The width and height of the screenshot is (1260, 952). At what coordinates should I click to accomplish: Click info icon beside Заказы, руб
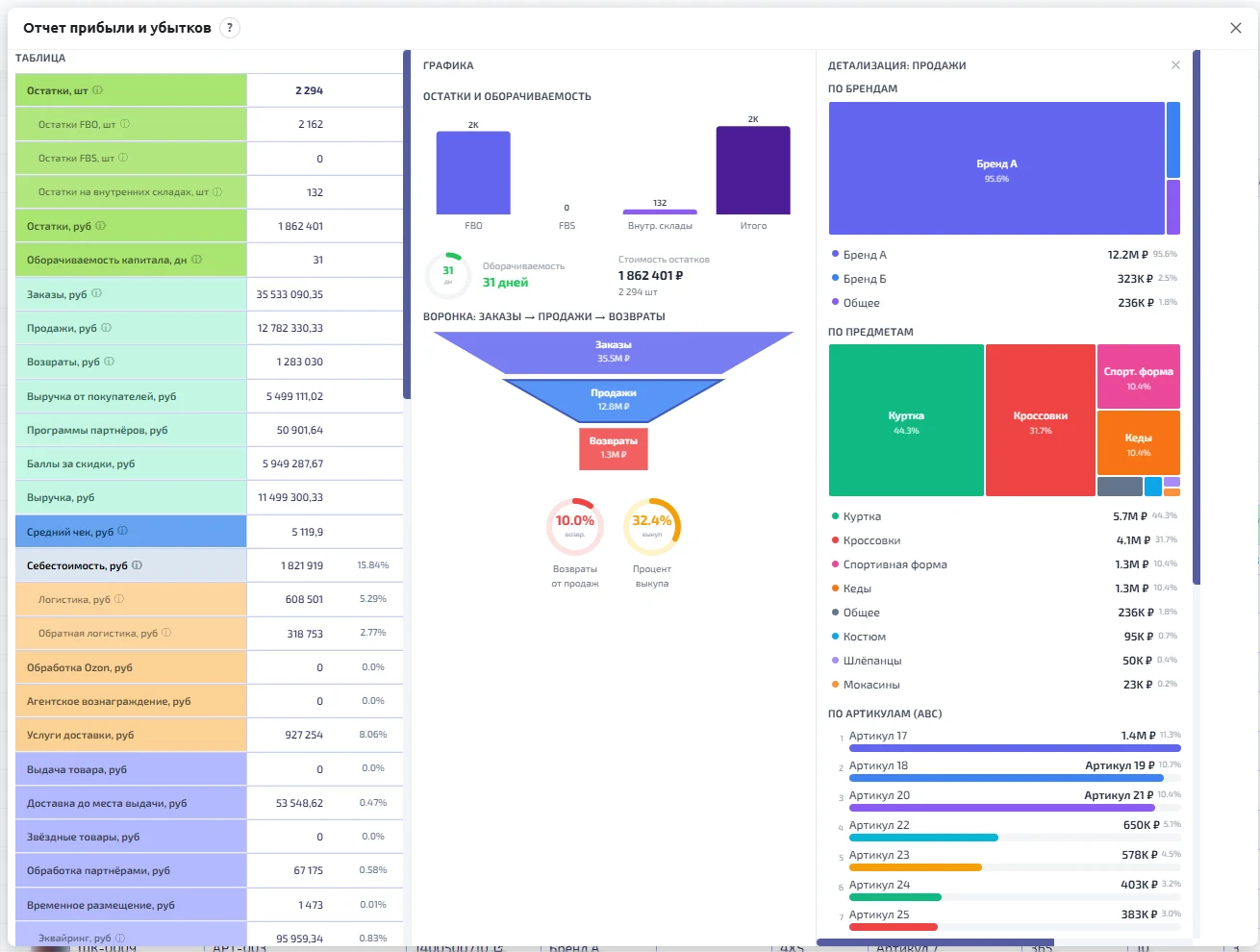point(96,294)
